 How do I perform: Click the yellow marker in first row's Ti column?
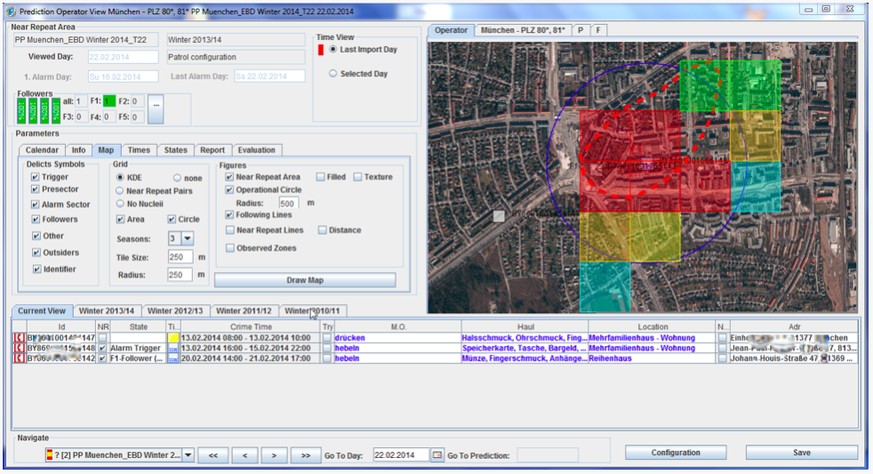tap(173, 338)
